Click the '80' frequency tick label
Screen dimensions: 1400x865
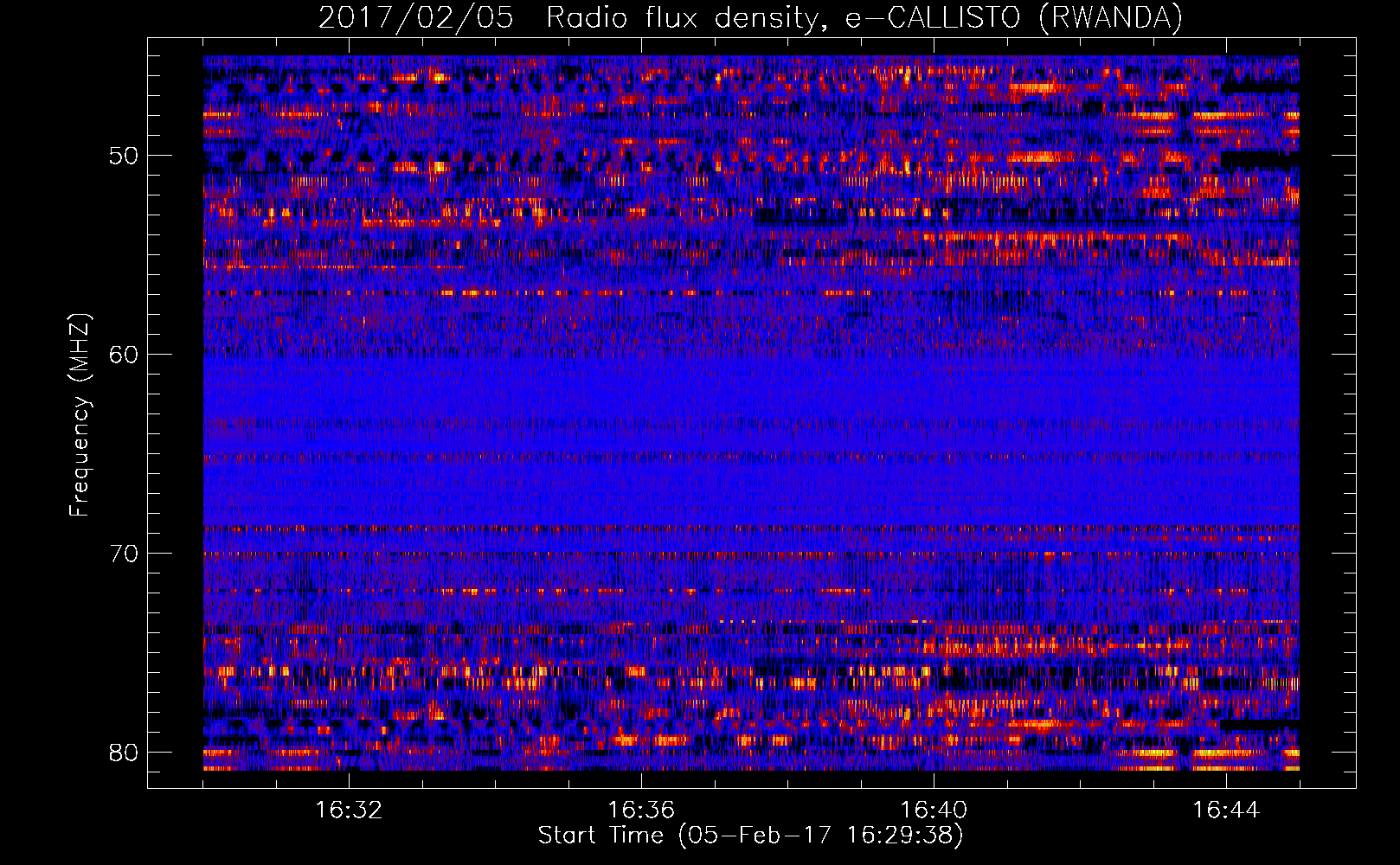click(x=124, y=753)
